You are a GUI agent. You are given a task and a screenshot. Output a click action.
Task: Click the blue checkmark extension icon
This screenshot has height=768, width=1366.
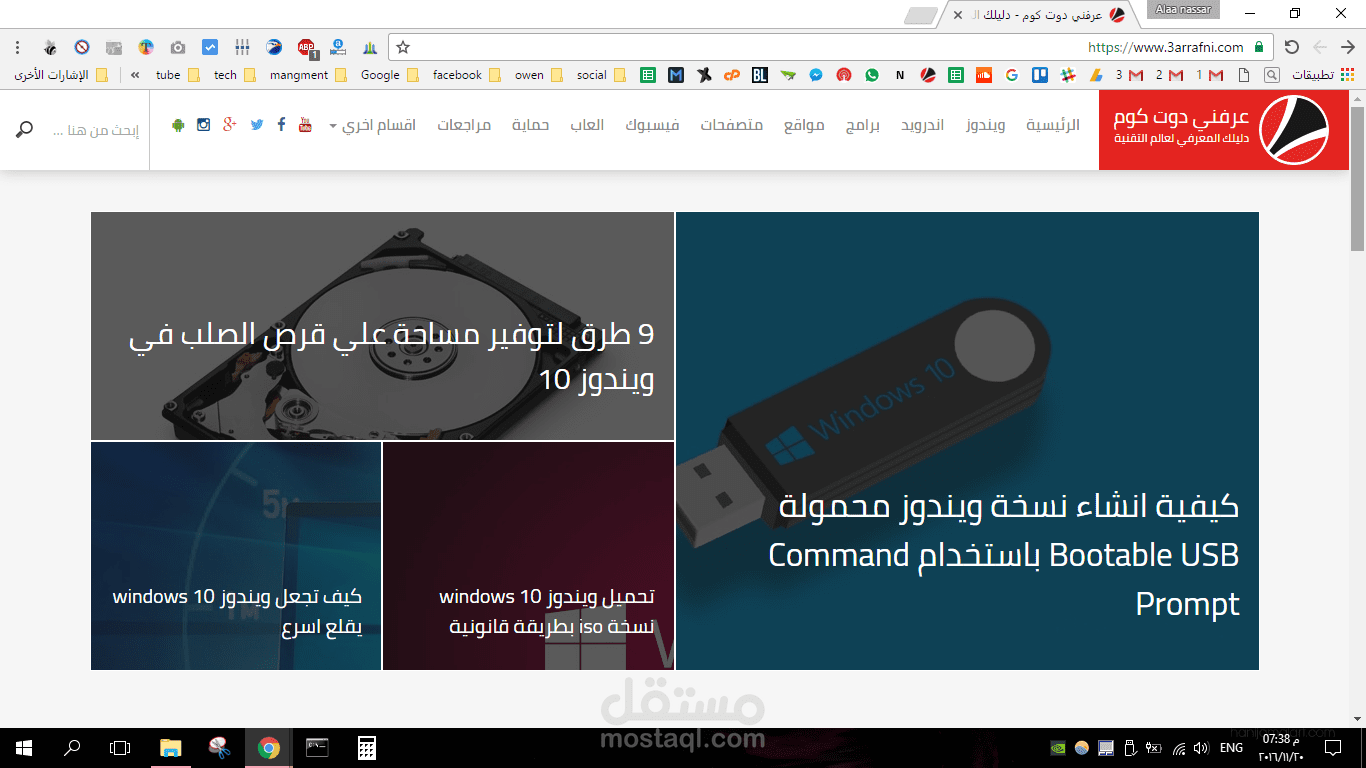coord(209,47)
